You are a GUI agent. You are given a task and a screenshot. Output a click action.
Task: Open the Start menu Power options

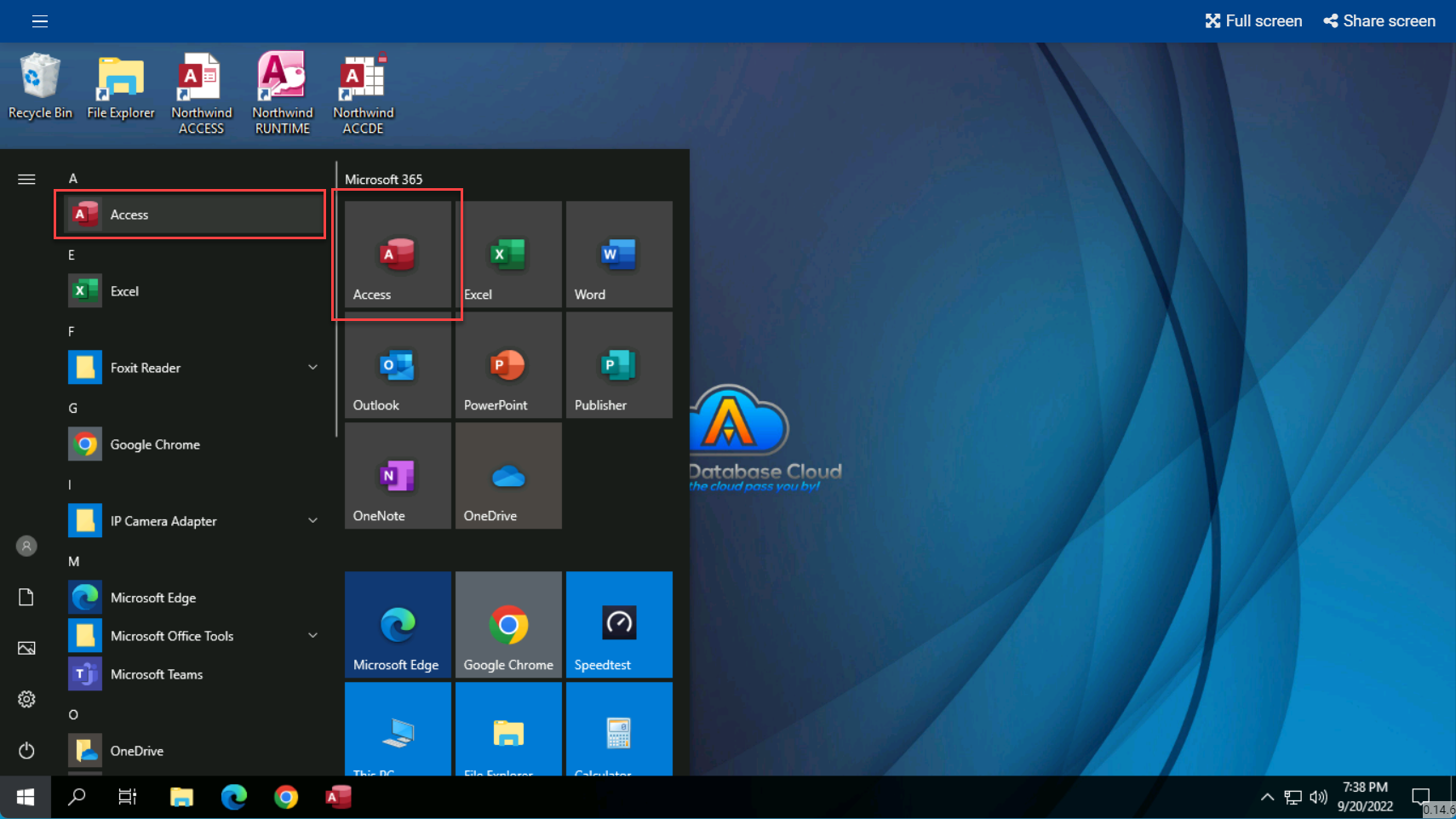pyautogui.click(x=26, y=750)
